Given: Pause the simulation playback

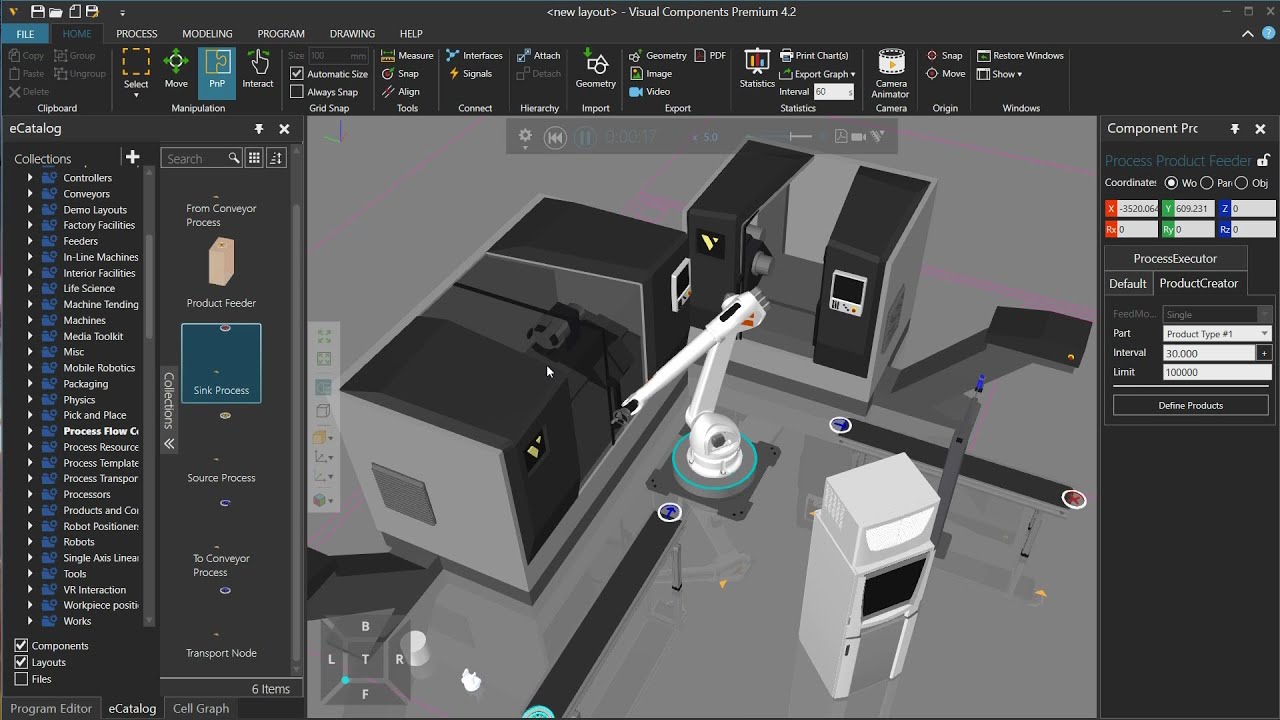Looking at the screenshot, I should (586, 137).
